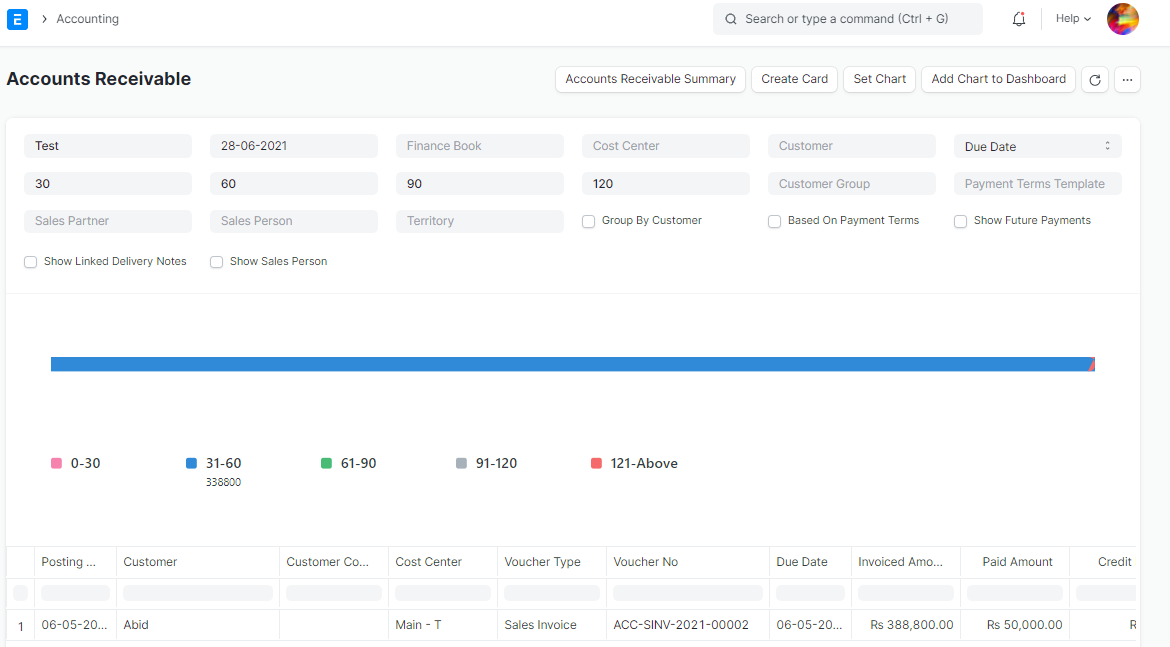Open notifications via the bell icon
The image size is (1170, 647).
click(x=1018, y=19)
